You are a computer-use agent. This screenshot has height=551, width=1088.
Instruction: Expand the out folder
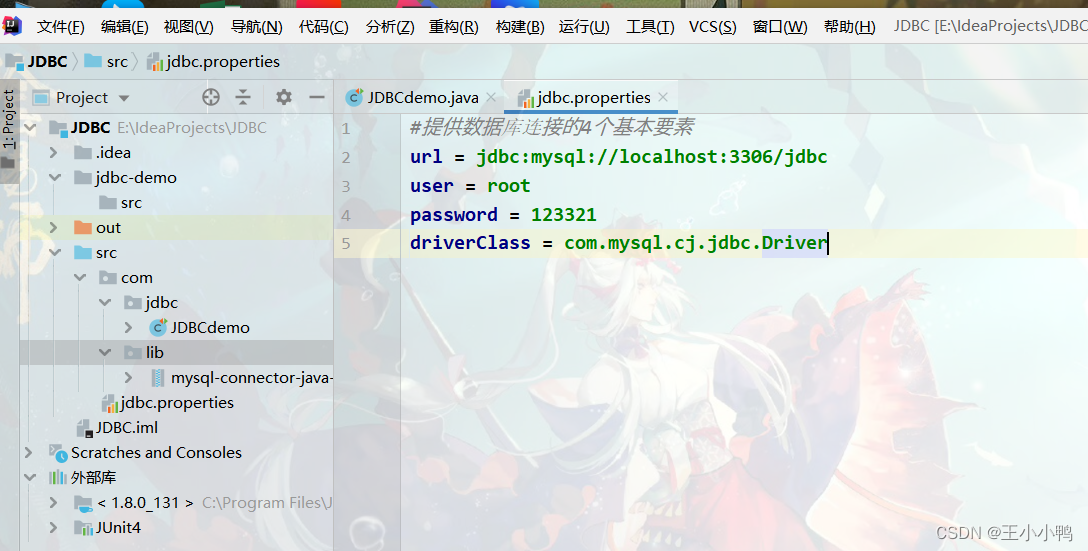pyautogui.click(x=54, y=228)
